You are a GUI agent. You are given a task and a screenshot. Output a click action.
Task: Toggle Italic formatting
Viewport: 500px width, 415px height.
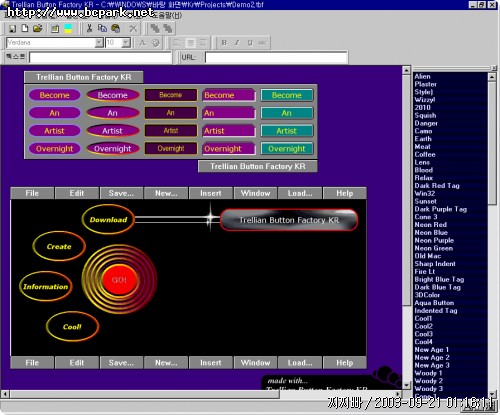pos(237,43)
